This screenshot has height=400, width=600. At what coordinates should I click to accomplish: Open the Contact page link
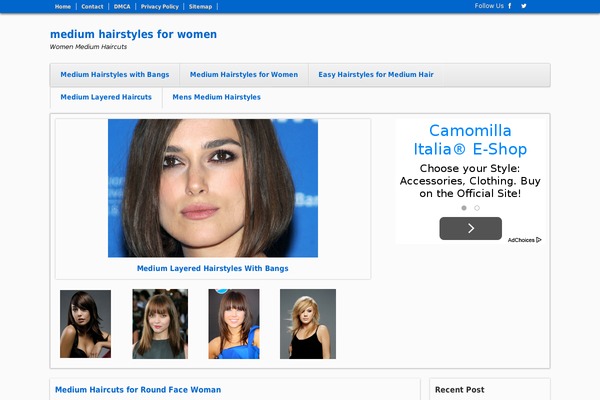point(92,7)
